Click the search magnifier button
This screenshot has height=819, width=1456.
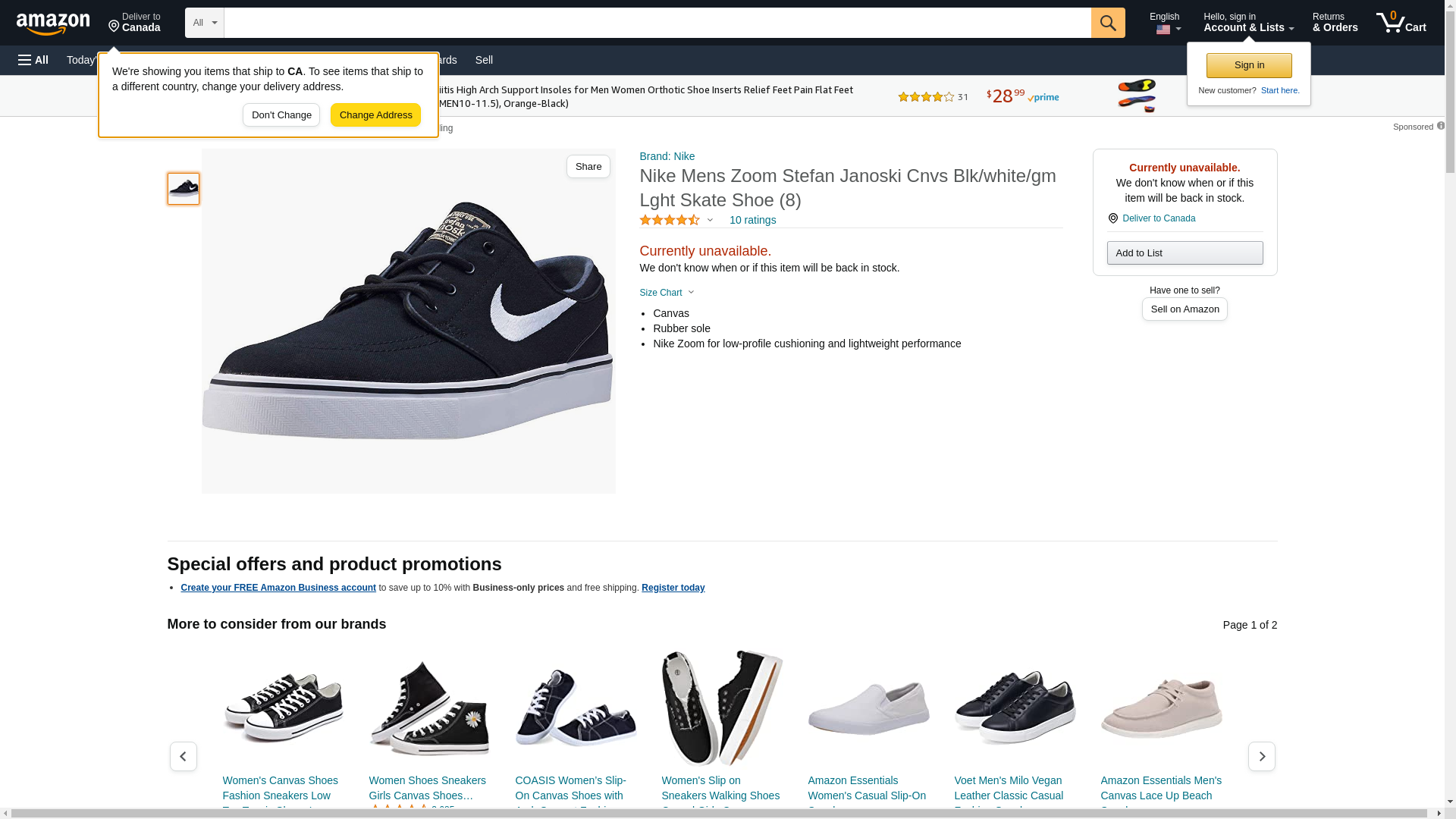coord(1108,23)
